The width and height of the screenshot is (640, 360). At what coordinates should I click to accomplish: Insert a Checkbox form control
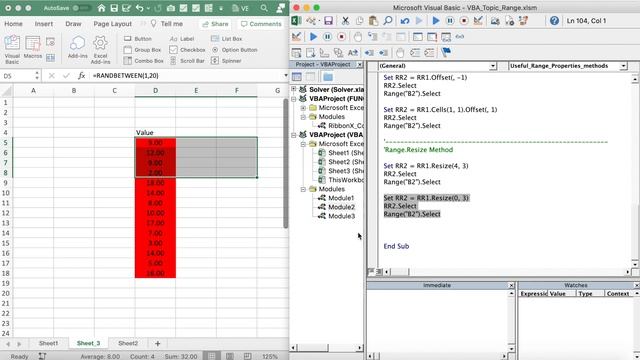click(x=187, y=50)
